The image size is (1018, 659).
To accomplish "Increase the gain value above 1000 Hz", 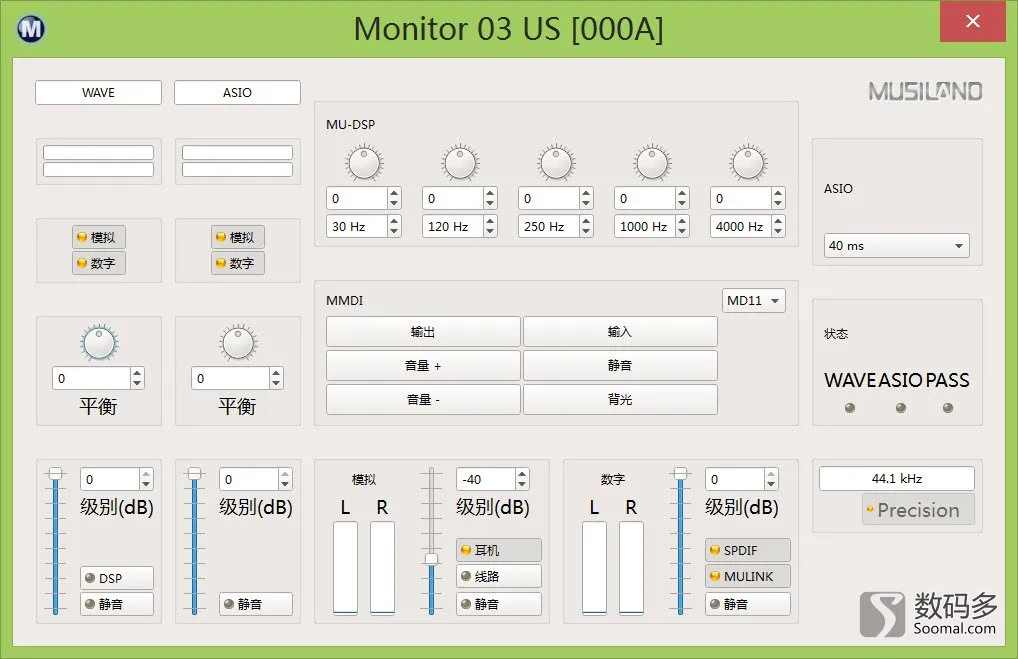I will pos(682,193).
